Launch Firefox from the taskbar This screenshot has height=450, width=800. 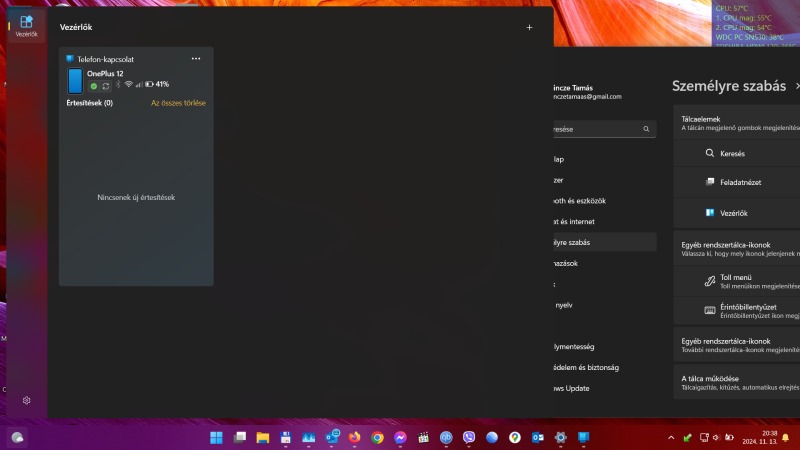pos(354,437)
